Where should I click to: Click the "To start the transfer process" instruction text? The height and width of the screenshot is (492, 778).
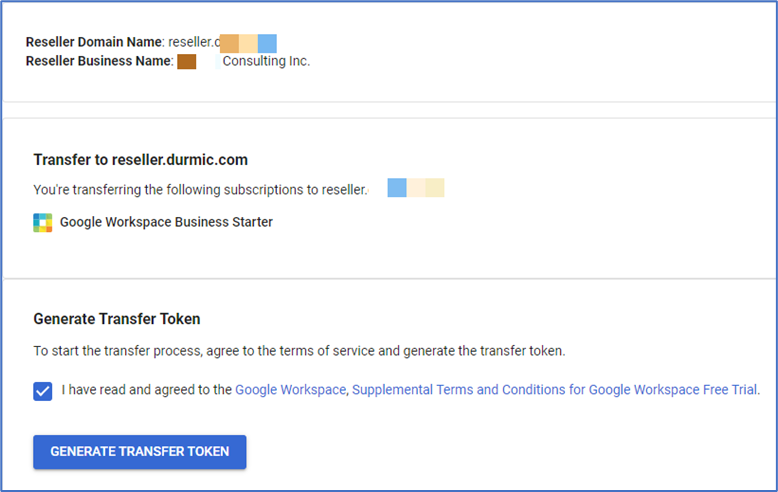click(299, 351)
